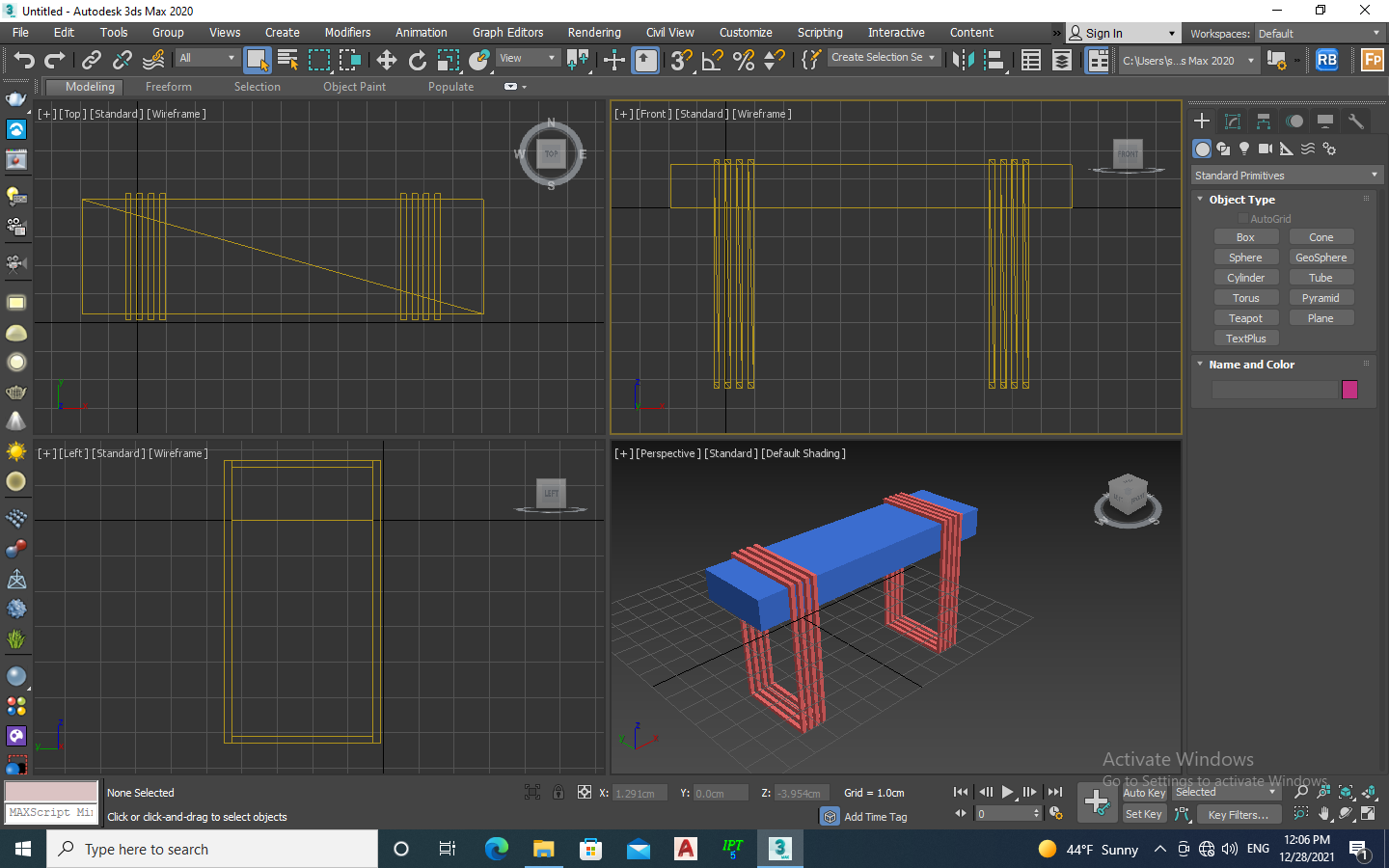Image resolution: width=1389 pixels, height=868 pixels.
Task: Open the Modify panel tab icon
Action: [x=1232, y=121]
